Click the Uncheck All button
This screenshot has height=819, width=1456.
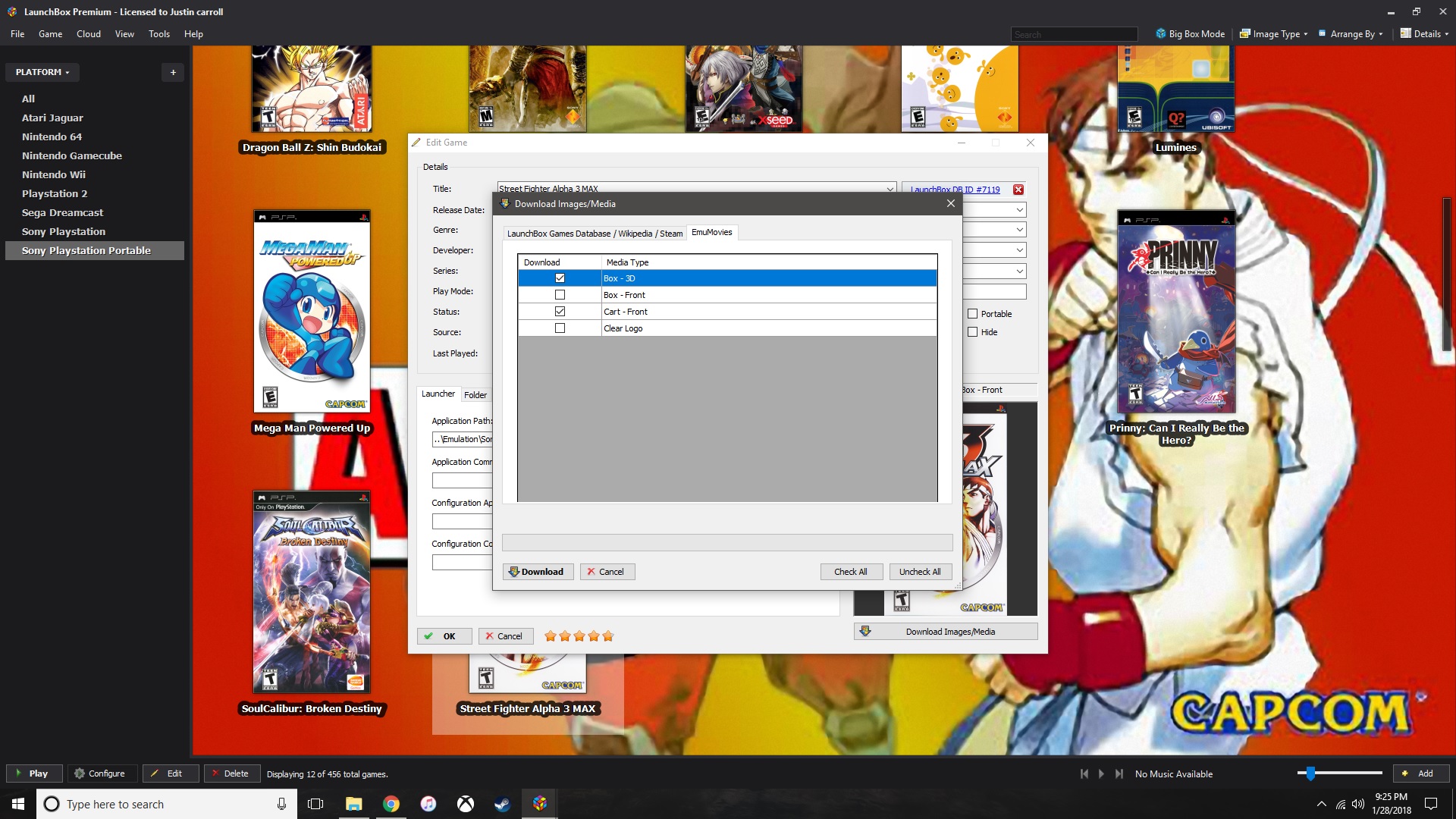(920, 572)
